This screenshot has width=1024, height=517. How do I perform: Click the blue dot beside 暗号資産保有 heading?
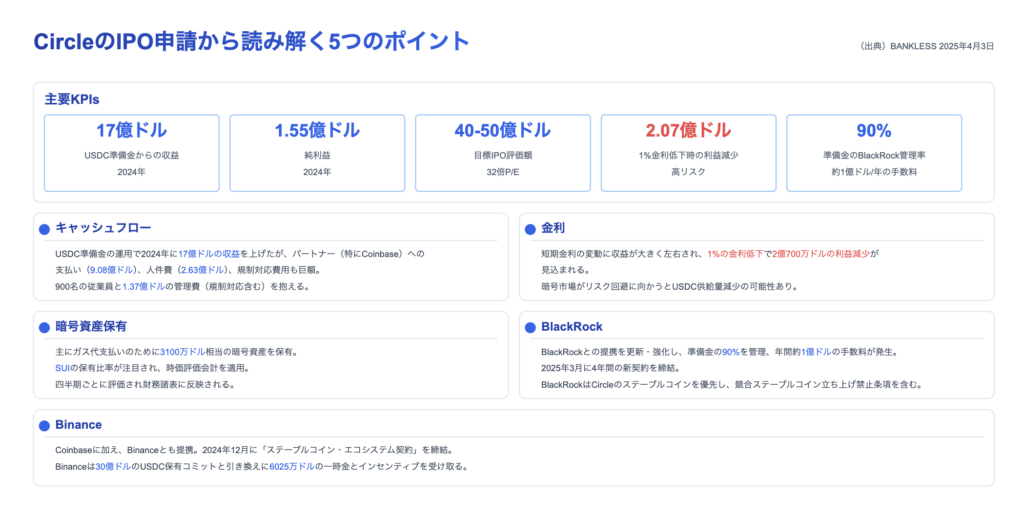coord(44,327)
